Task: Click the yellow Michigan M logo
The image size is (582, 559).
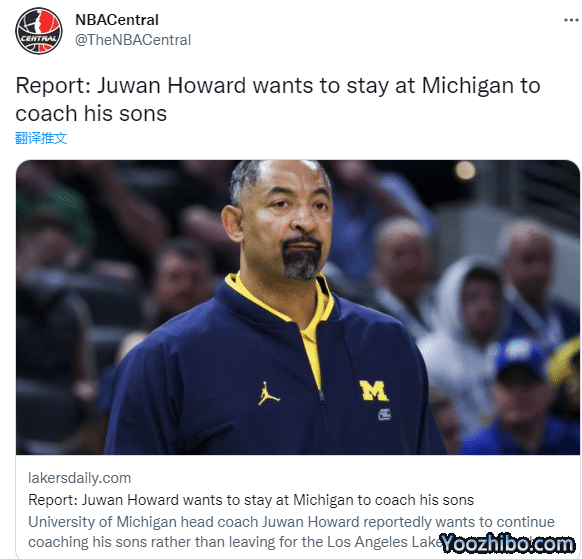Action: point(373,391)
